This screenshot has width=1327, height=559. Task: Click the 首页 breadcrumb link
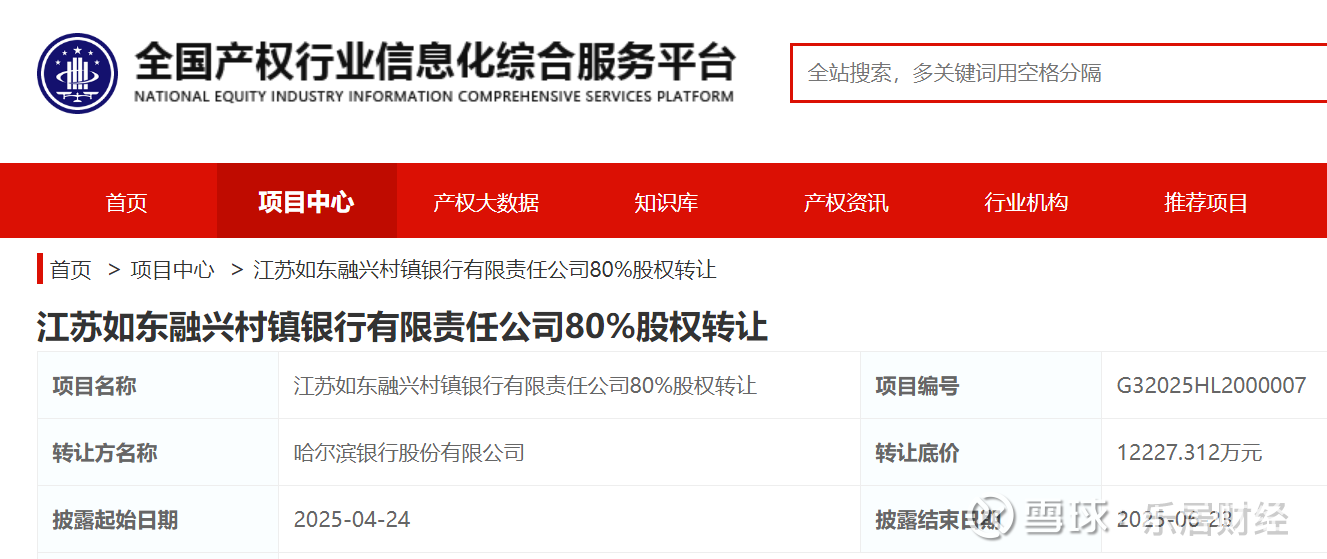tap(71, 270)
